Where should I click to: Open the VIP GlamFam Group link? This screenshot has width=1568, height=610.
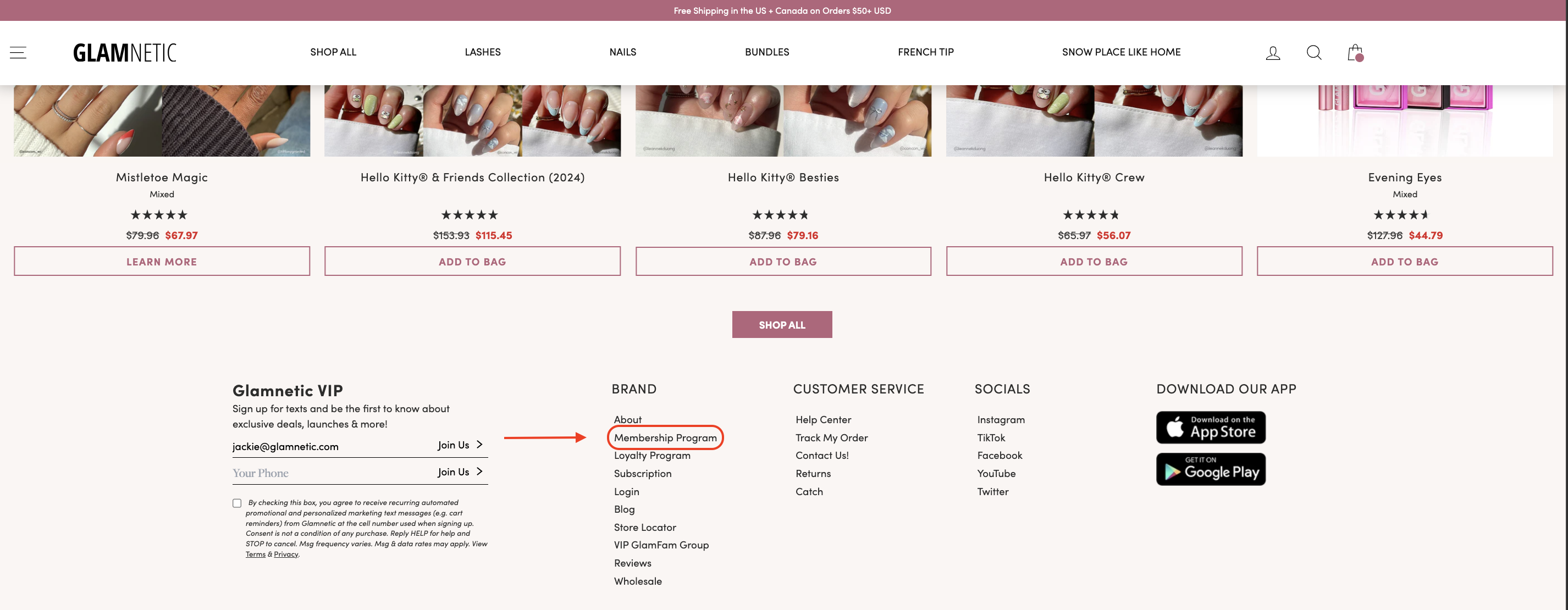(x=661, y=545)
